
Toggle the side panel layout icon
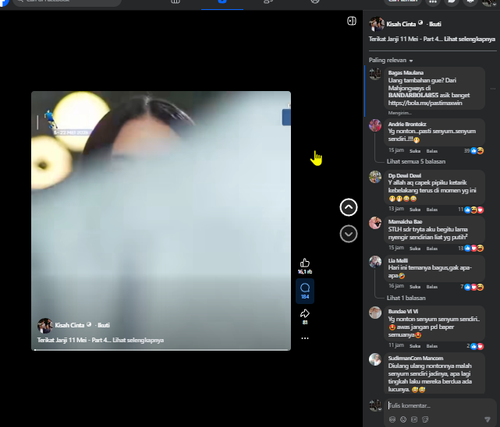[x=351, y=21]
